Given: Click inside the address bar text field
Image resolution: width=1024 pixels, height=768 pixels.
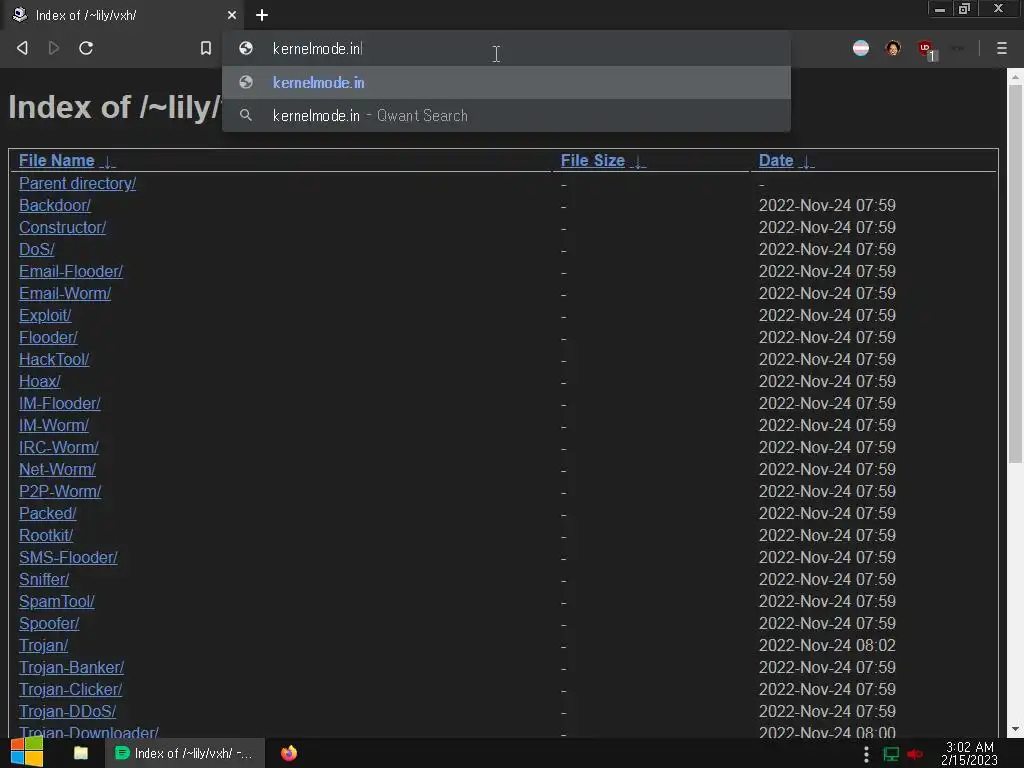Looking at the screenshot, I should (506, 49).
